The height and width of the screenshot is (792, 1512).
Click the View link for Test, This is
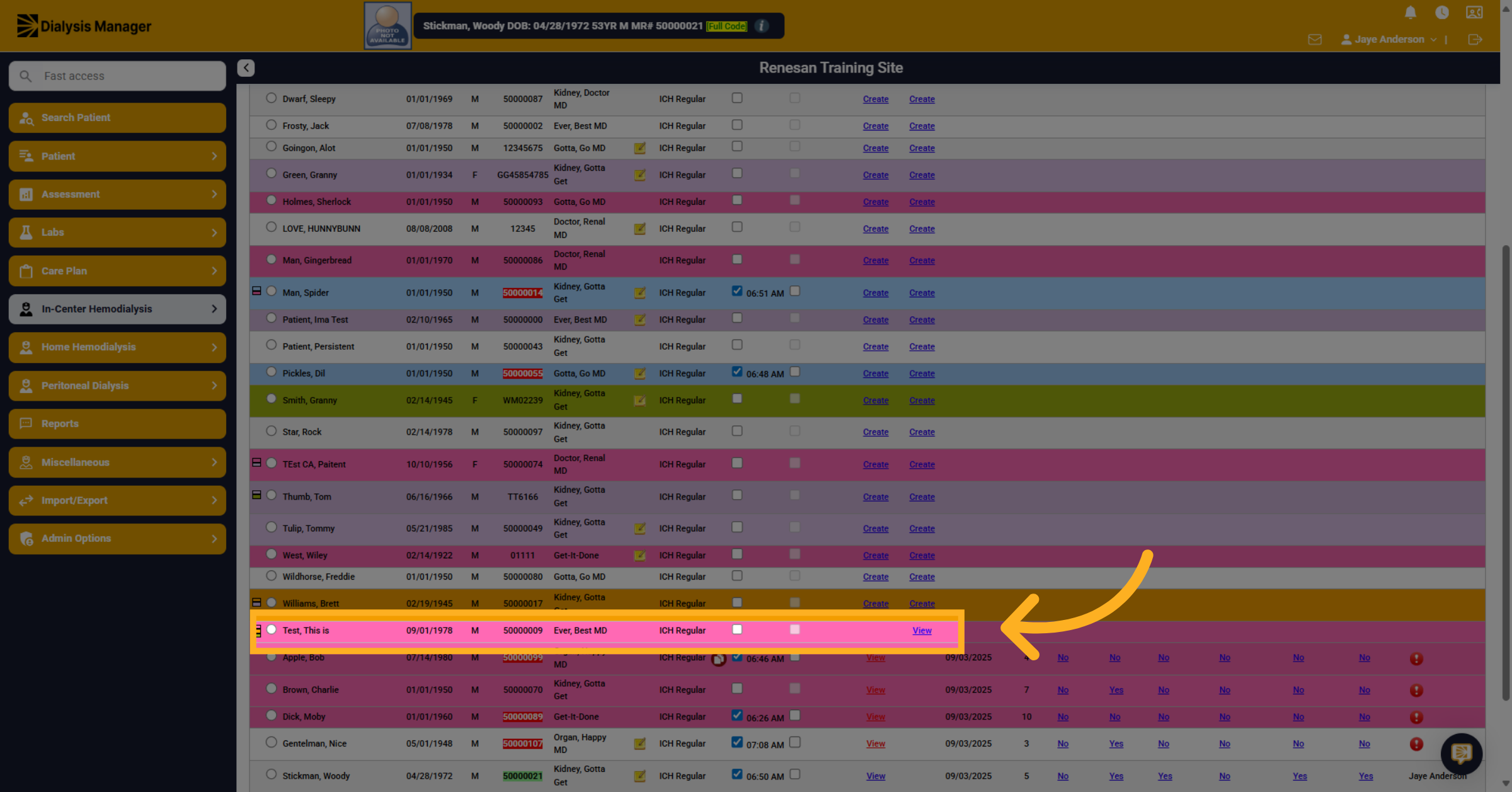coord(922,631)
